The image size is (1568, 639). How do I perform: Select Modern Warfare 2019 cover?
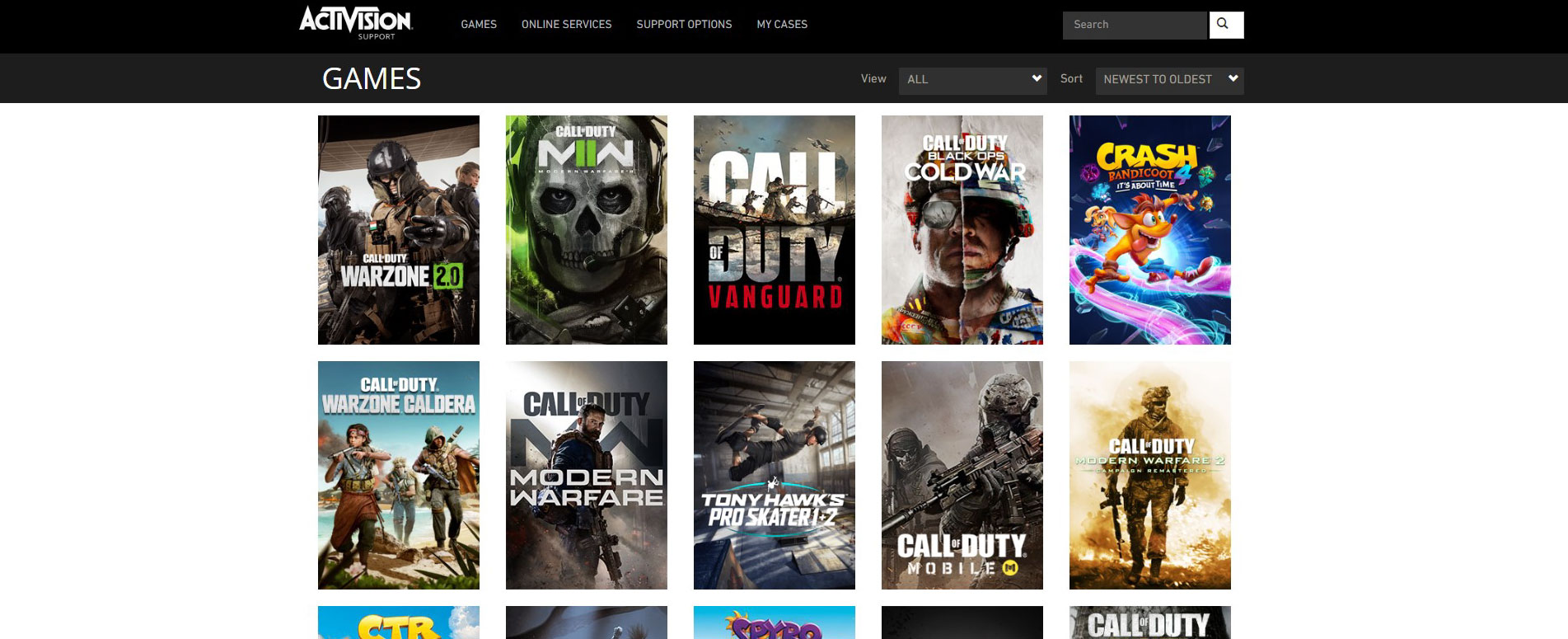pyautogui.click(x=587, y=475)
